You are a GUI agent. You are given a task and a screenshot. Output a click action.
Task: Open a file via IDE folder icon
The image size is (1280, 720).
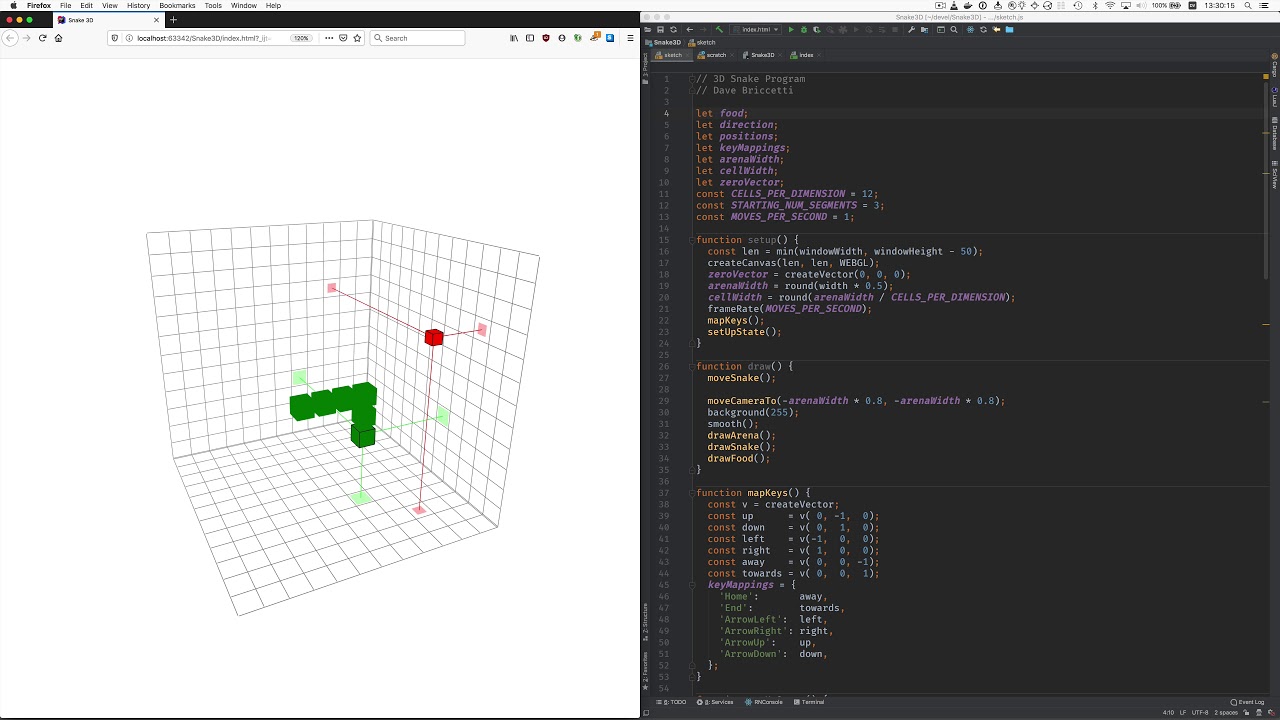648,30
